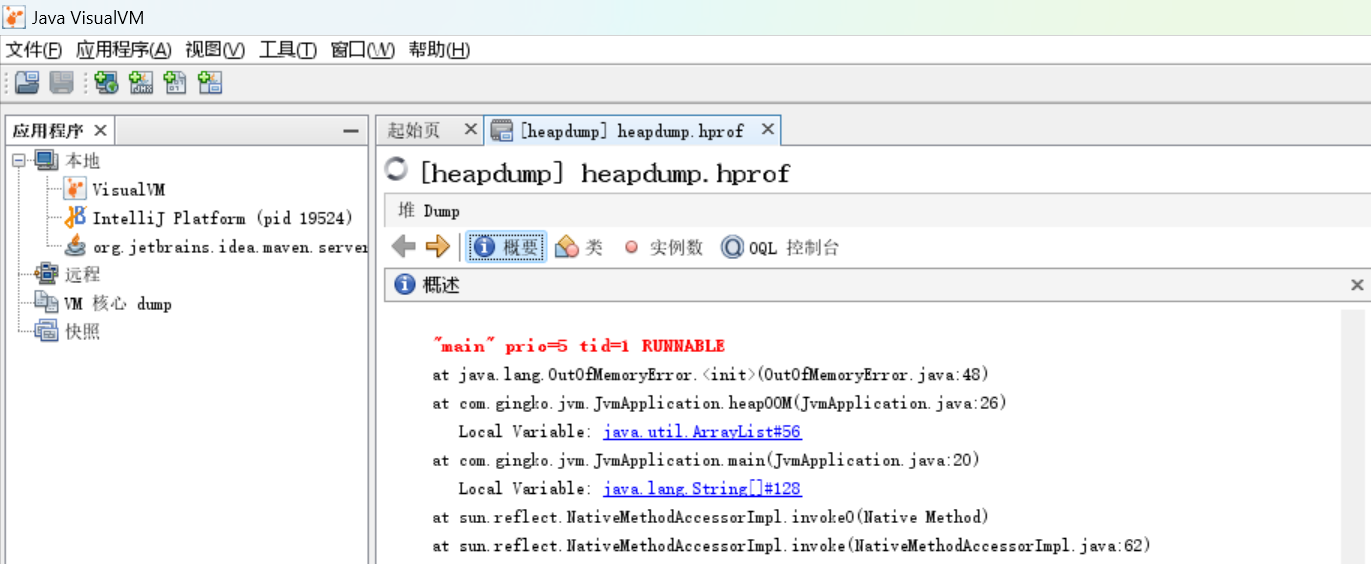
Task: Click the Add JMX Connection toolbar icon
Action: coord(141,83)
